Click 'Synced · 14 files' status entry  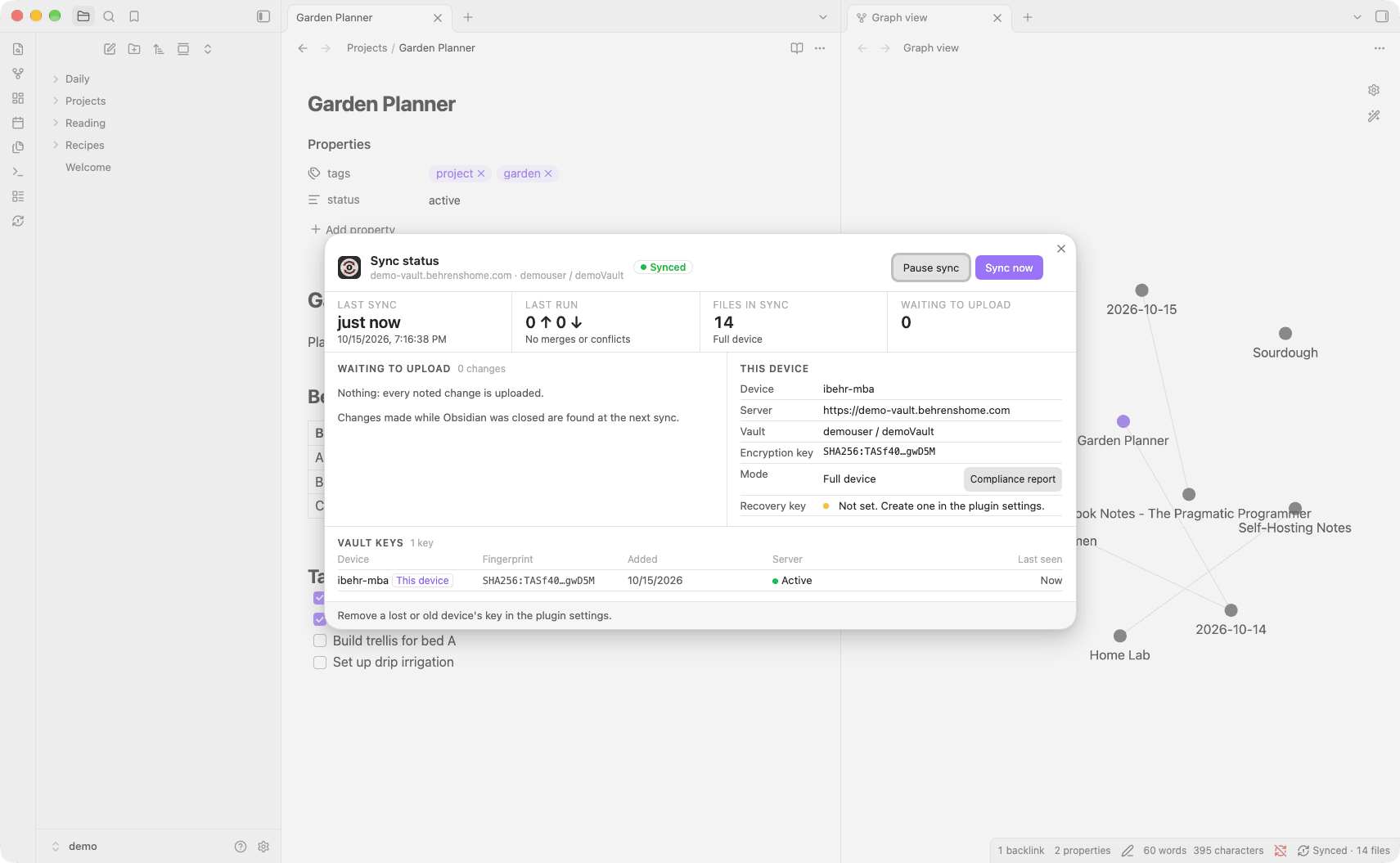(1344, 851)
